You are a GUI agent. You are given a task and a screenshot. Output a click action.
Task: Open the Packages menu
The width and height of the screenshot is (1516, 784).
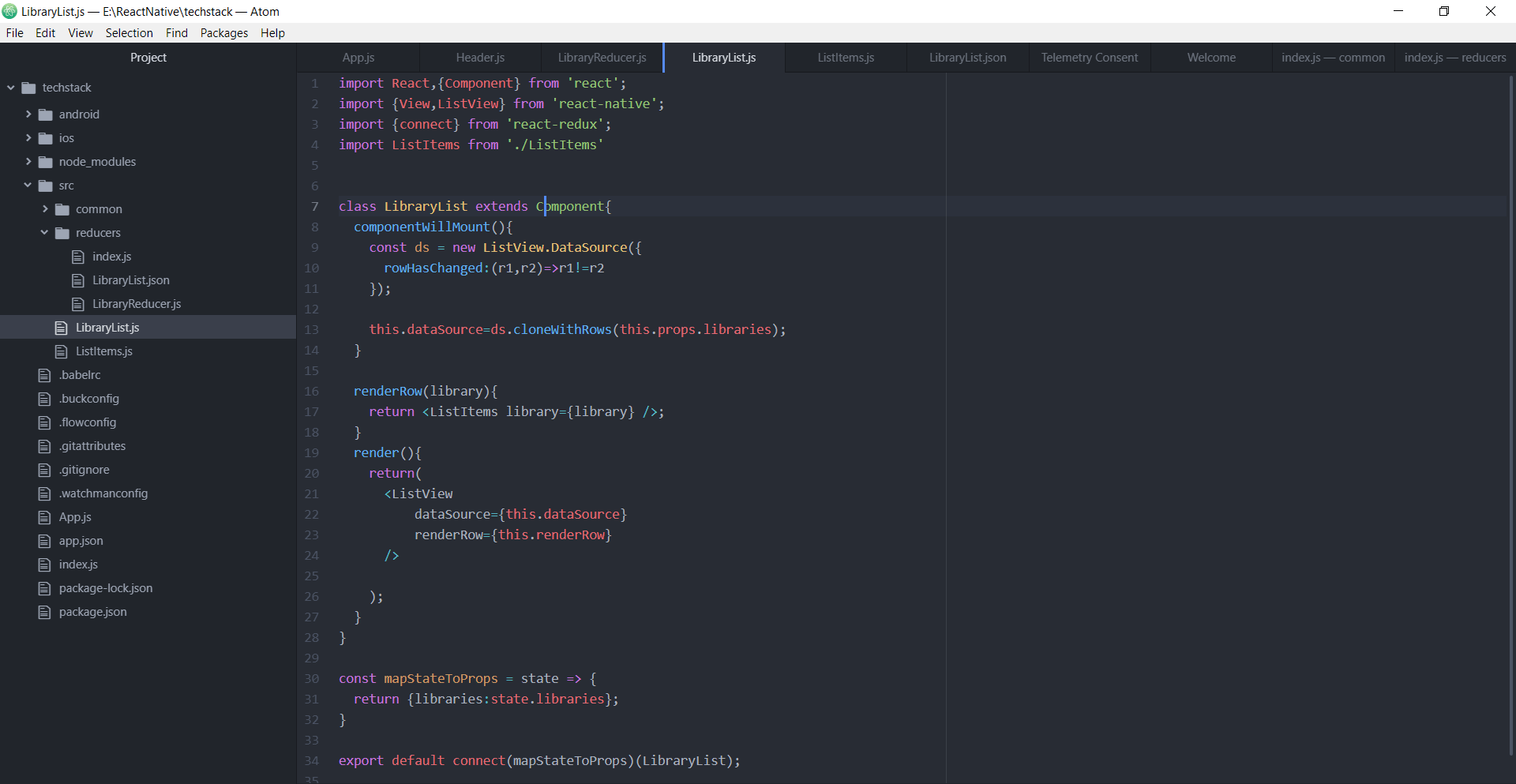[224, 32]
